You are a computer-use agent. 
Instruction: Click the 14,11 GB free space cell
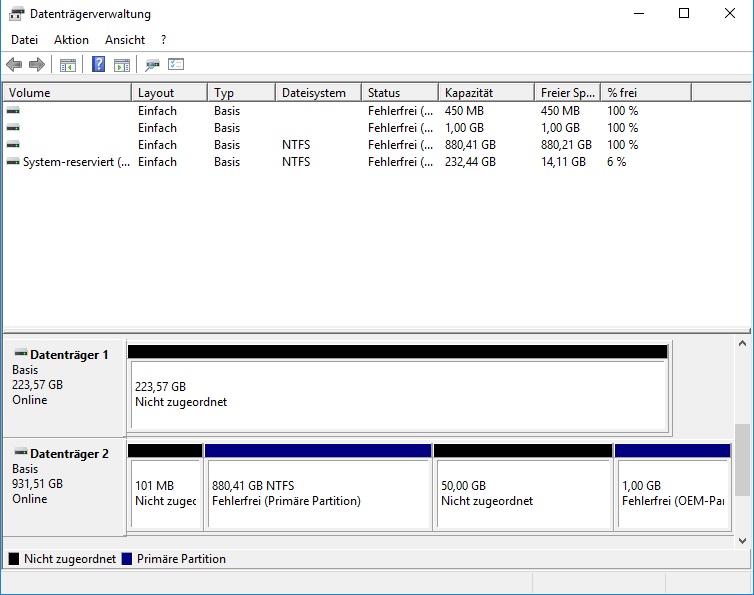(x=563, y=162)
